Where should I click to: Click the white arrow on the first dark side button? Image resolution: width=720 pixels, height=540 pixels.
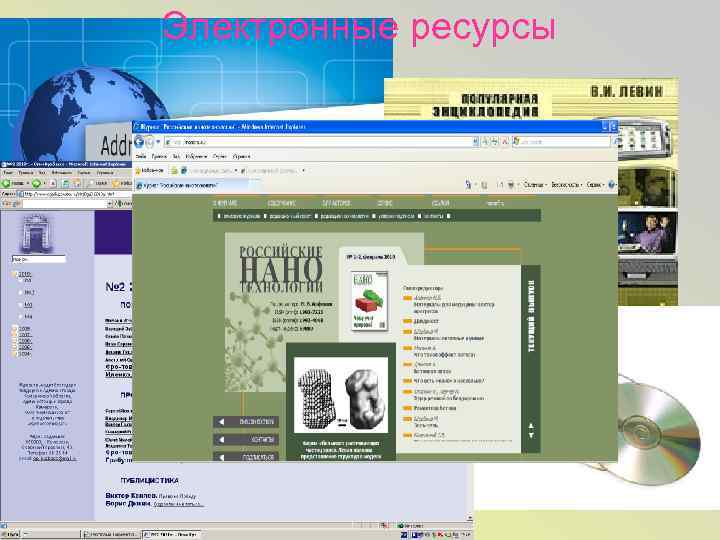click(221, 422)
